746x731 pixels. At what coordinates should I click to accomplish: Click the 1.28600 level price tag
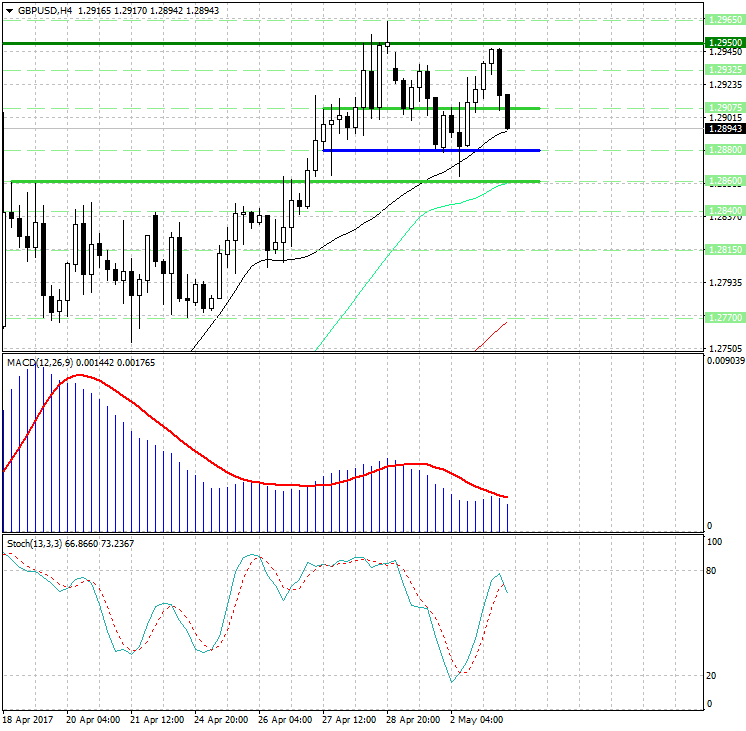point(725,180)
